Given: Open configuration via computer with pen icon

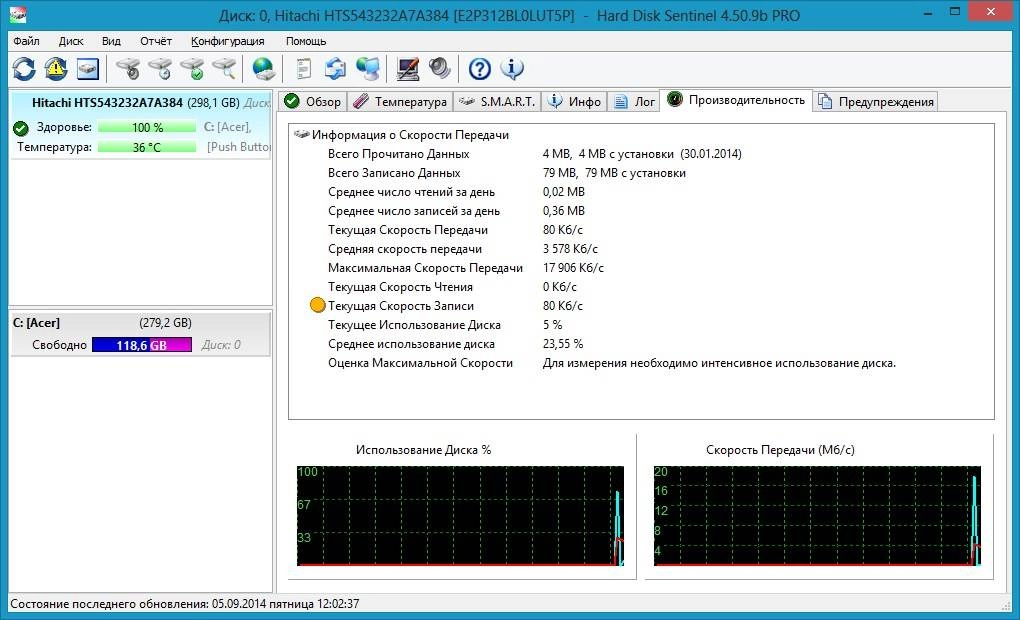Looking at the screenshot, I should pyautogui.click(x=408, y=68).
